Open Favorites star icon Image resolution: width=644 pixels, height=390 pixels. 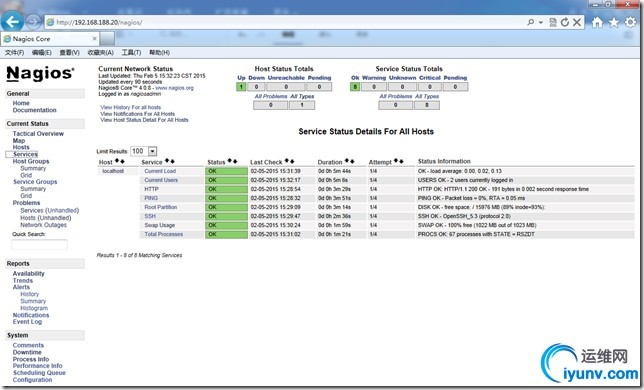click(614, 22)
